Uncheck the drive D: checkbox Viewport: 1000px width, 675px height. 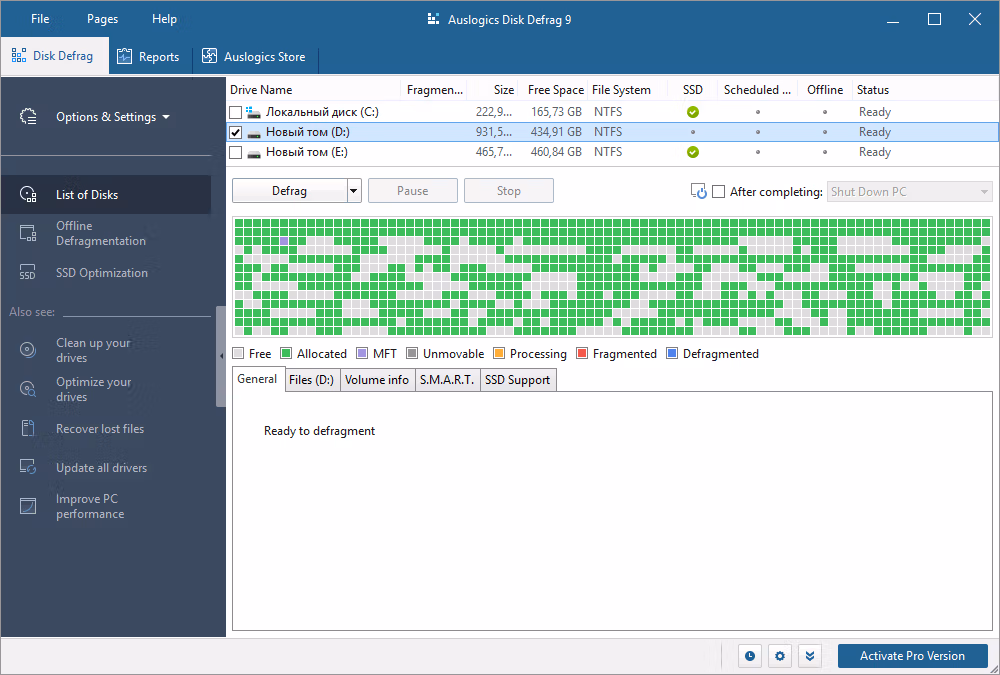point(235,132)
